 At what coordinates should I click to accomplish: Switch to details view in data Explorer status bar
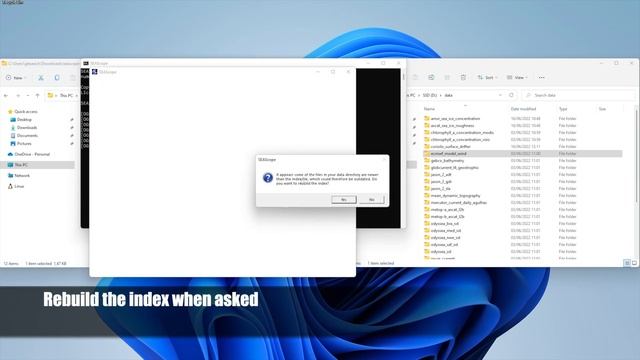click(x=627, y=263)
